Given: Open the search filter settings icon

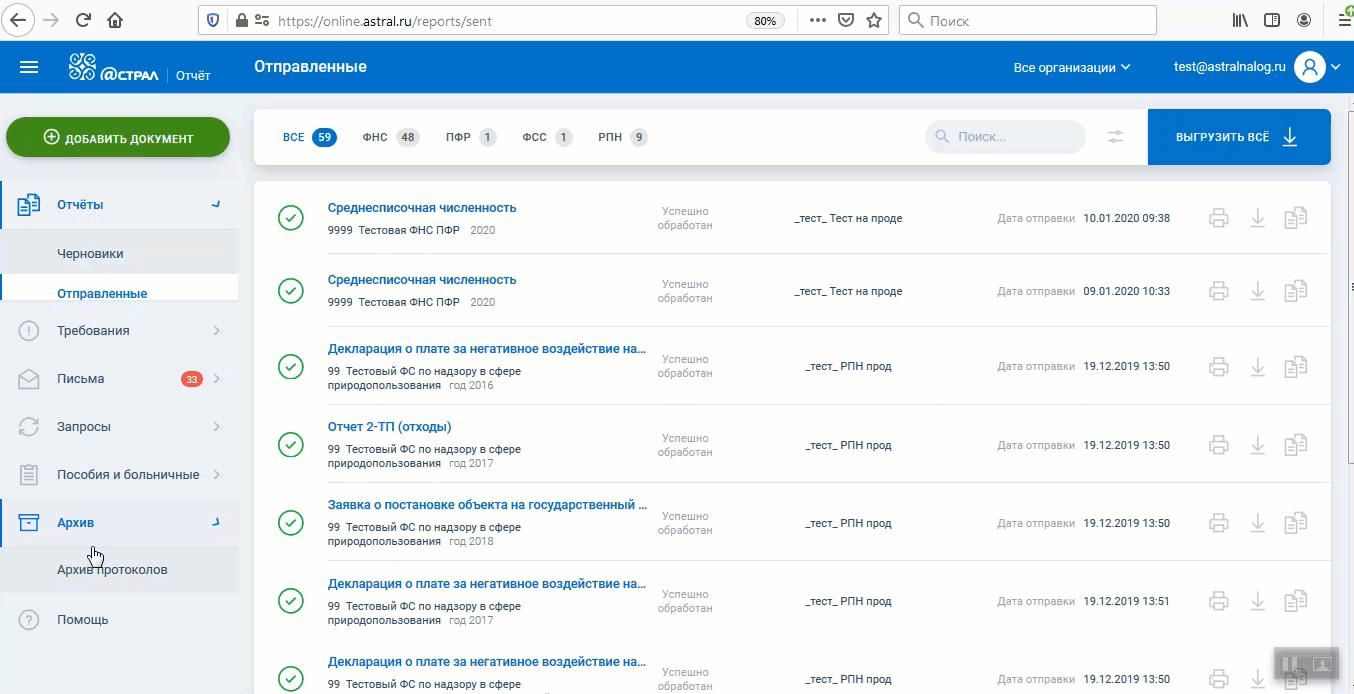Looking at the screenshot, I should tap(1116, 137).
